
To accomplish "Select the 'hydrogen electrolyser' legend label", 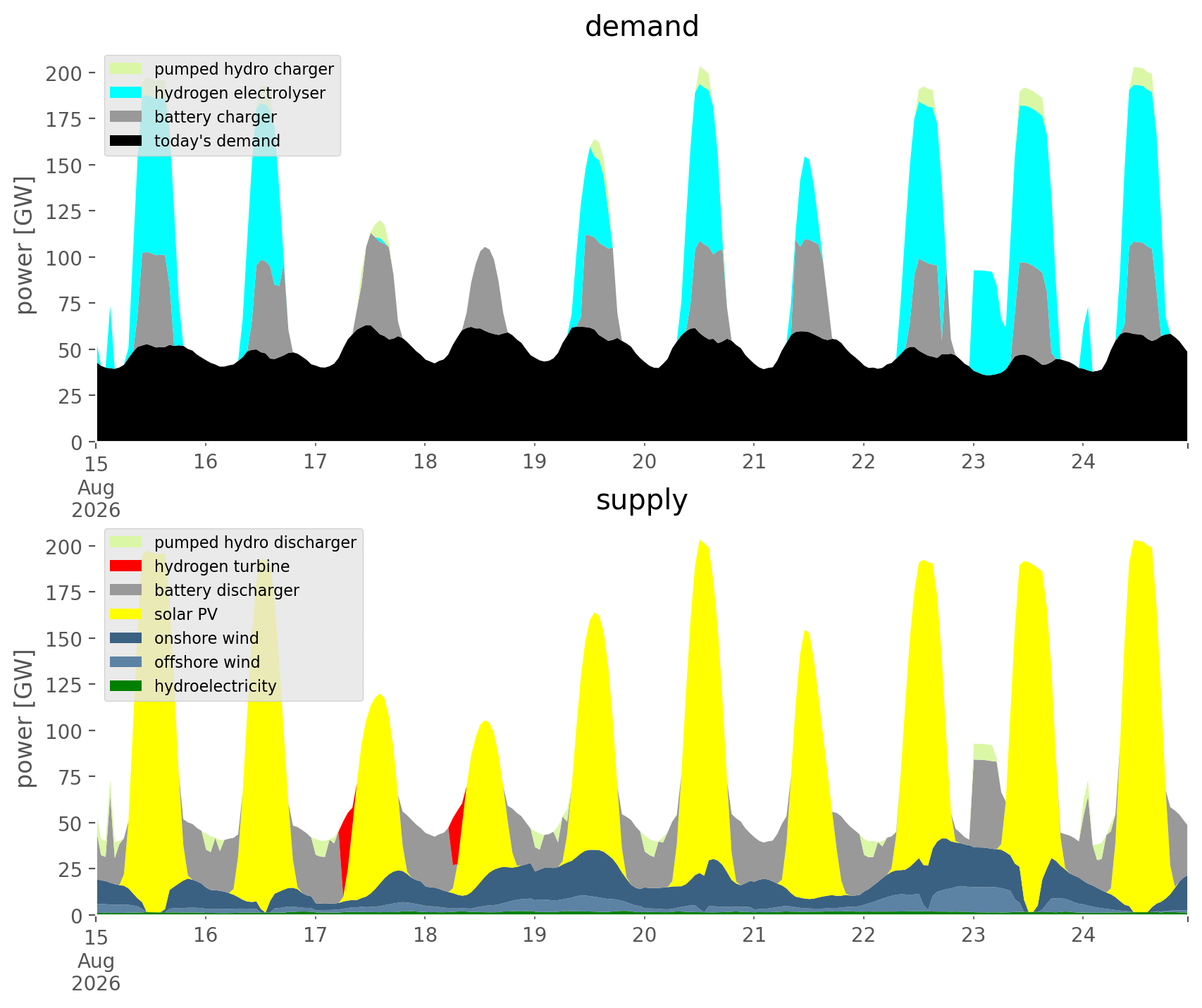I will (x=240, y=94).
